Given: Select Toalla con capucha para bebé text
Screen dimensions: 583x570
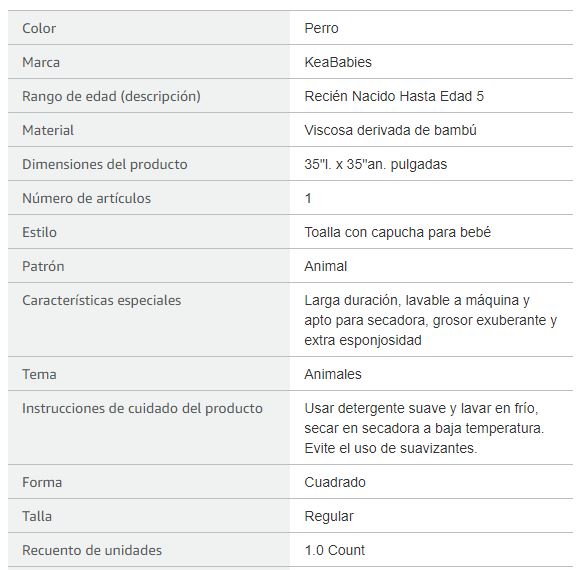Looking at the screenshot, I should click(397, 232).
